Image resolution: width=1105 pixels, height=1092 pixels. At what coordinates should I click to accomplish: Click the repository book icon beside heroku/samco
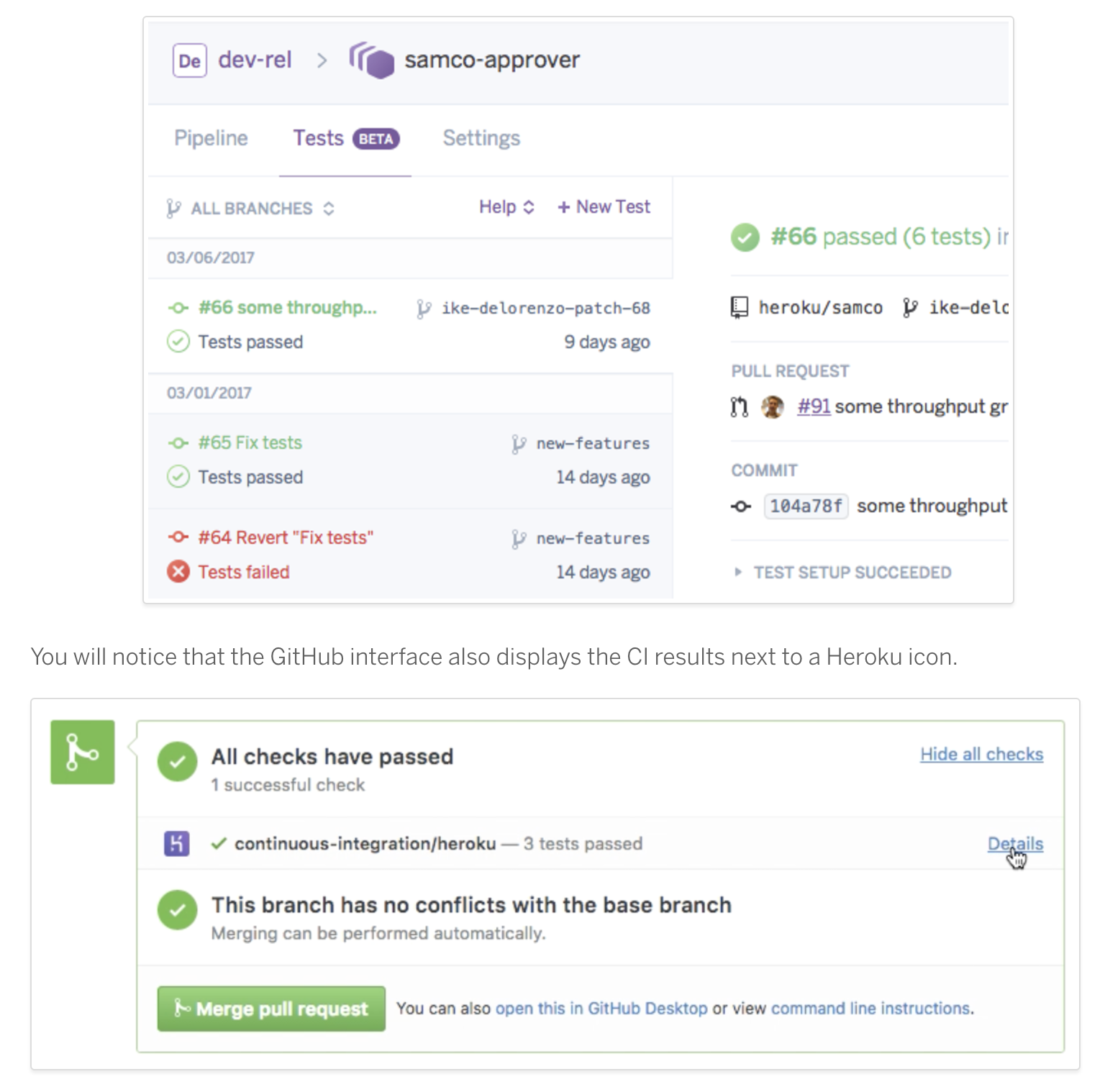pyautogui.click(x=740, y=308)
